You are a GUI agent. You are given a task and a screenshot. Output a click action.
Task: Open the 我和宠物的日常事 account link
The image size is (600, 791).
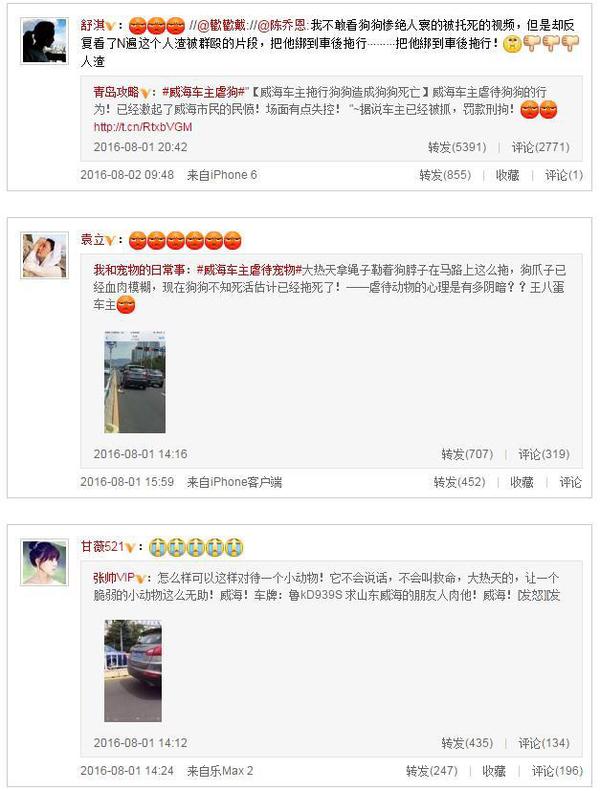coord(139,270)
